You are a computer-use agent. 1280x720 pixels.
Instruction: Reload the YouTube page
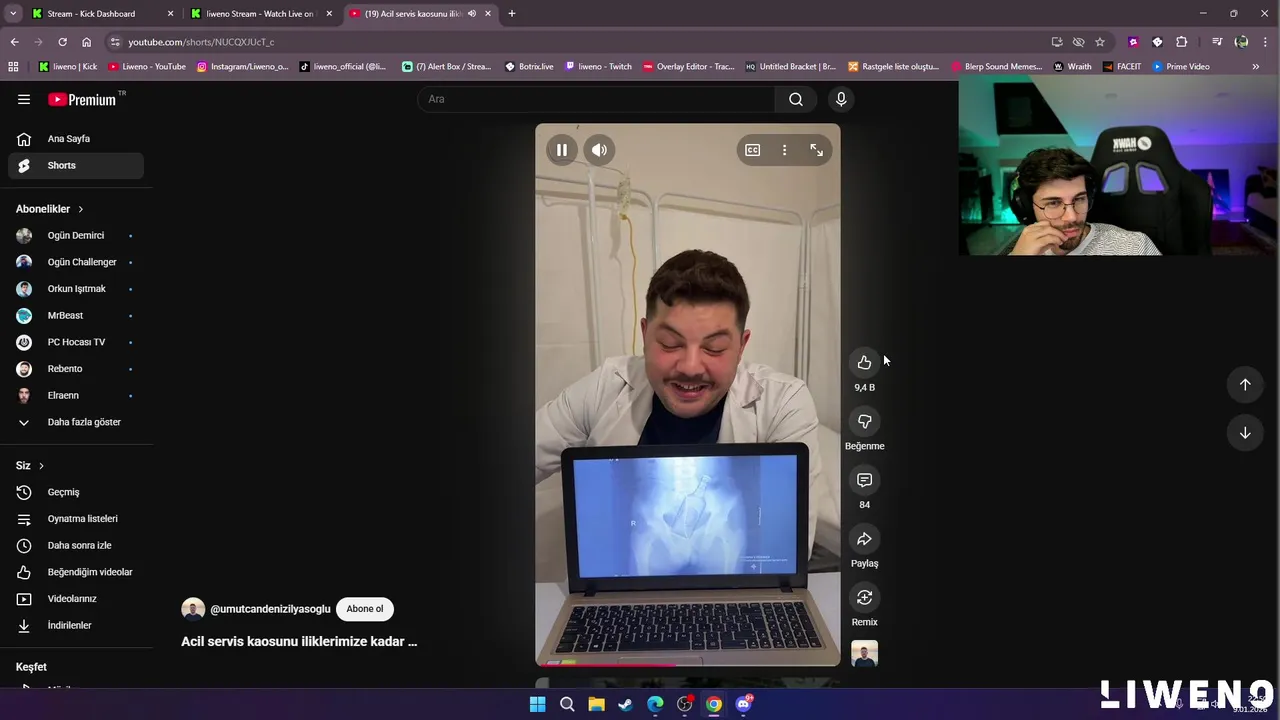click(62, 42)
